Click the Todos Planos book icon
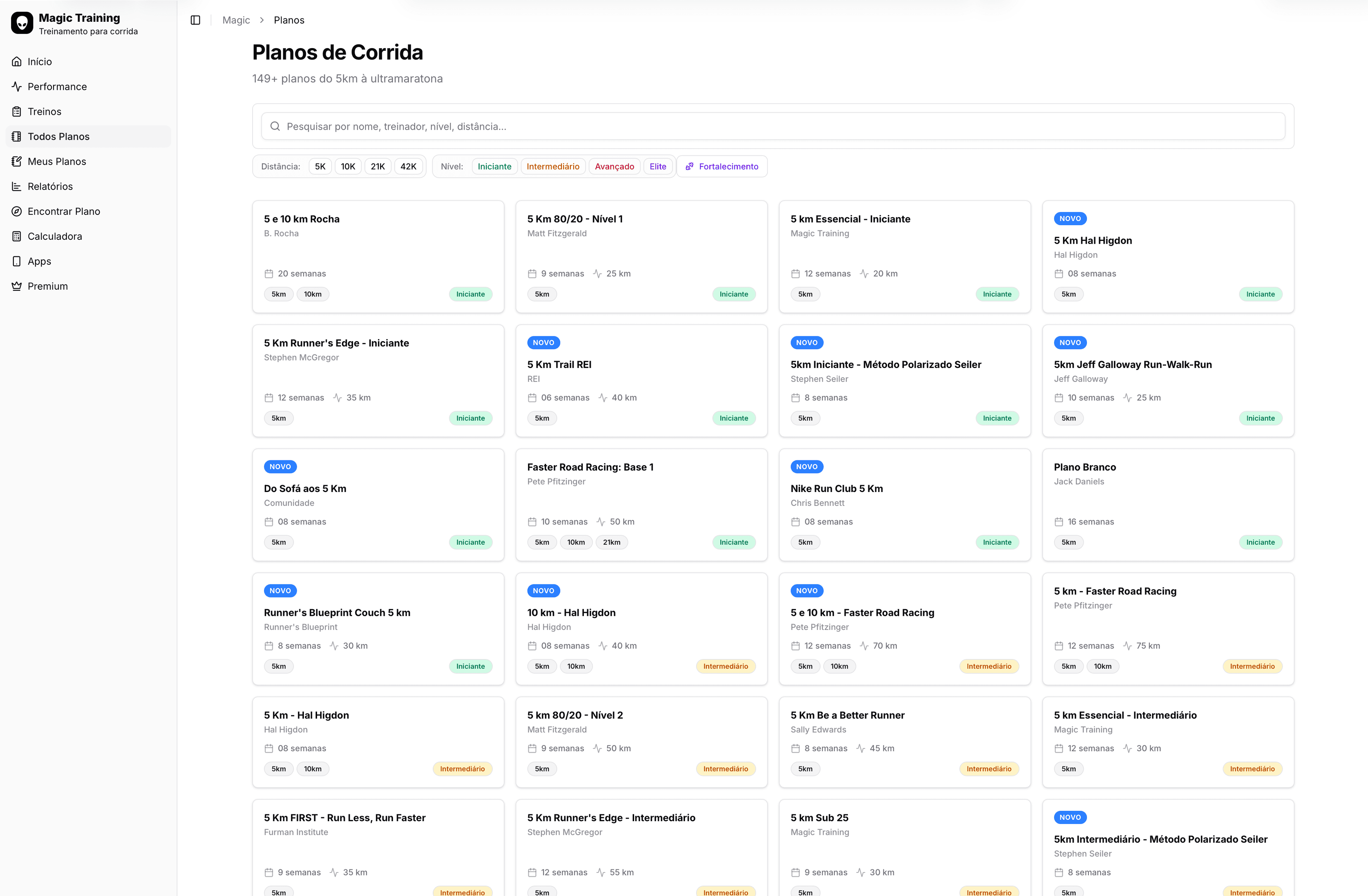 17,136
